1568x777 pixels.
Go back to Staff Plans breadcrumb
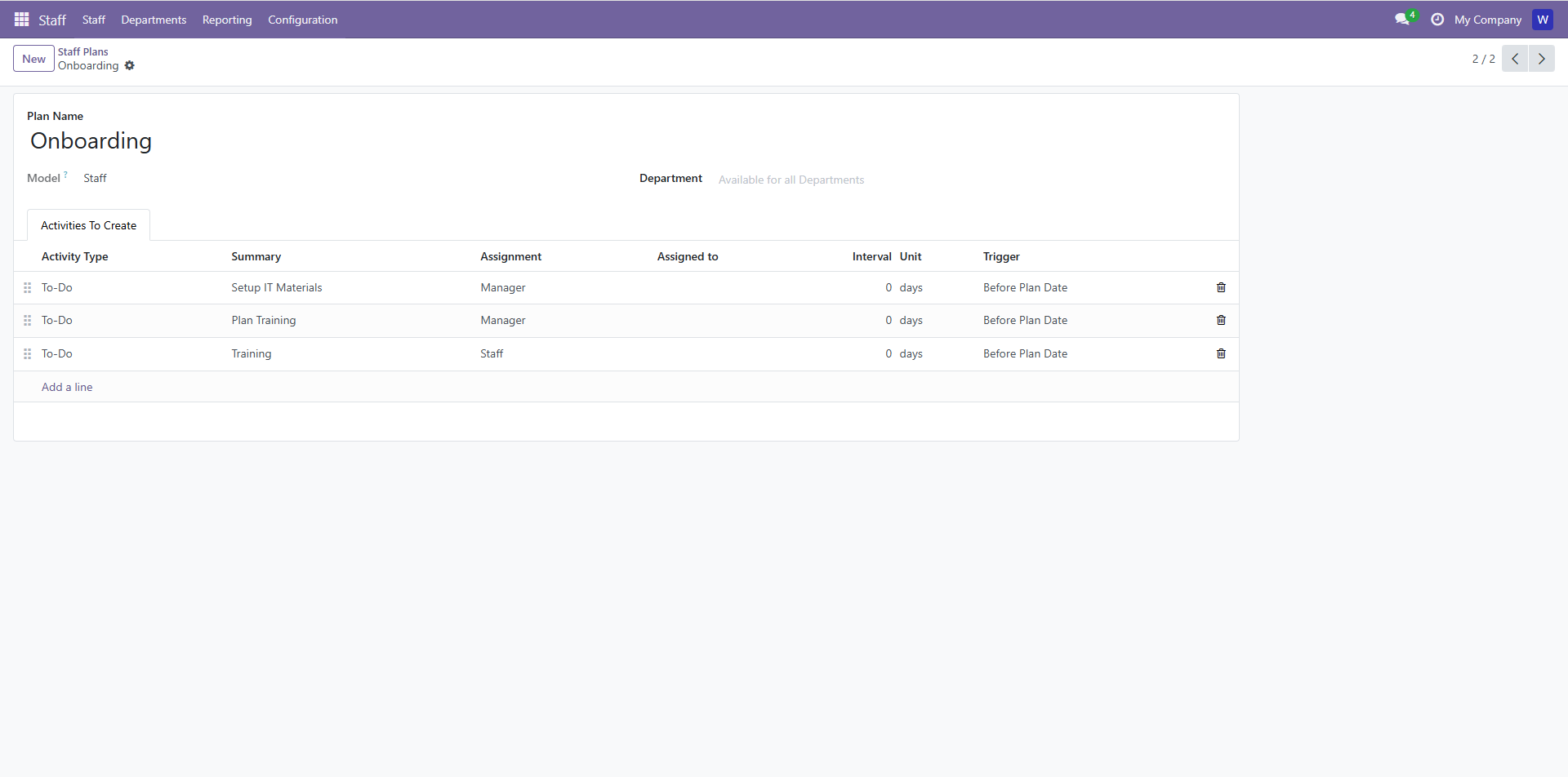pos(82,51)
